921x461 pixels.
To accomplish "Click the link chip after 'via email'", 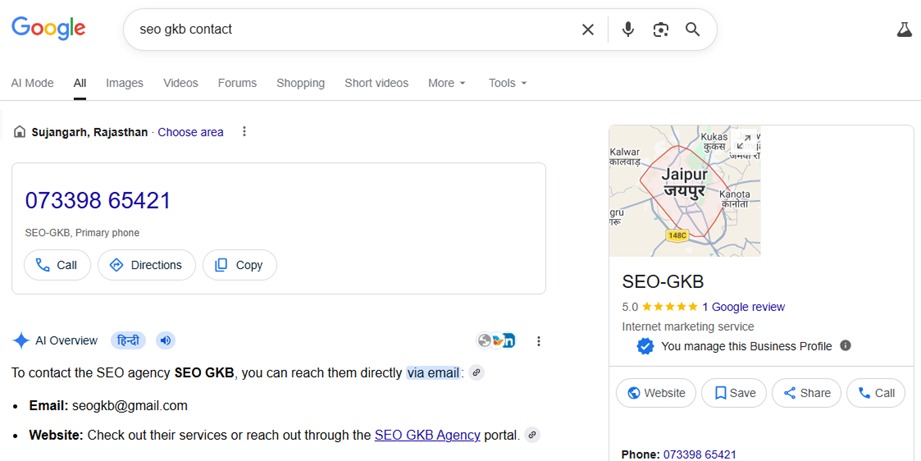I will (477, 372).
